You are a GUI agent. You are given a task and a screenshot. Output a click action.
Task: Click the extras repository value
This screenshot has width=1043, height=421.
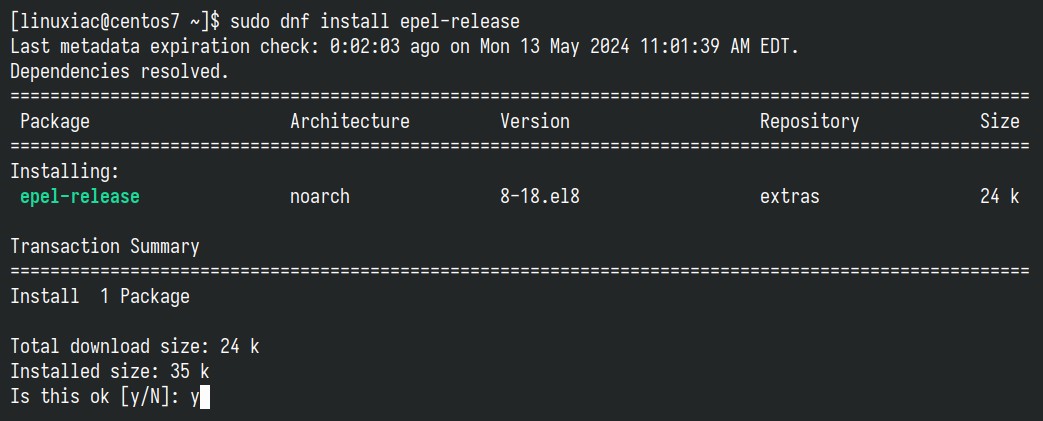point(790,197)
